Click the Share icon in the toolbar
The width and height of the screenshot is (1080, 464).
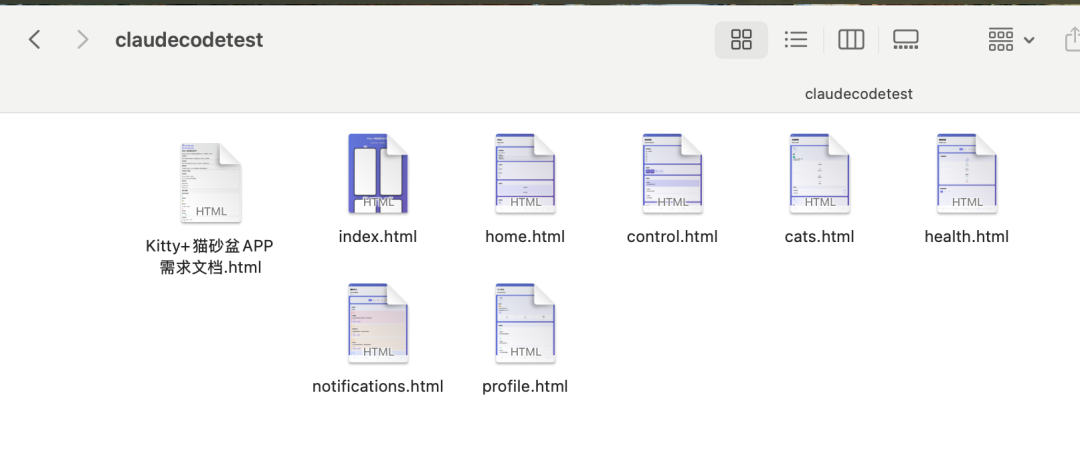(x=1072, y=39)
